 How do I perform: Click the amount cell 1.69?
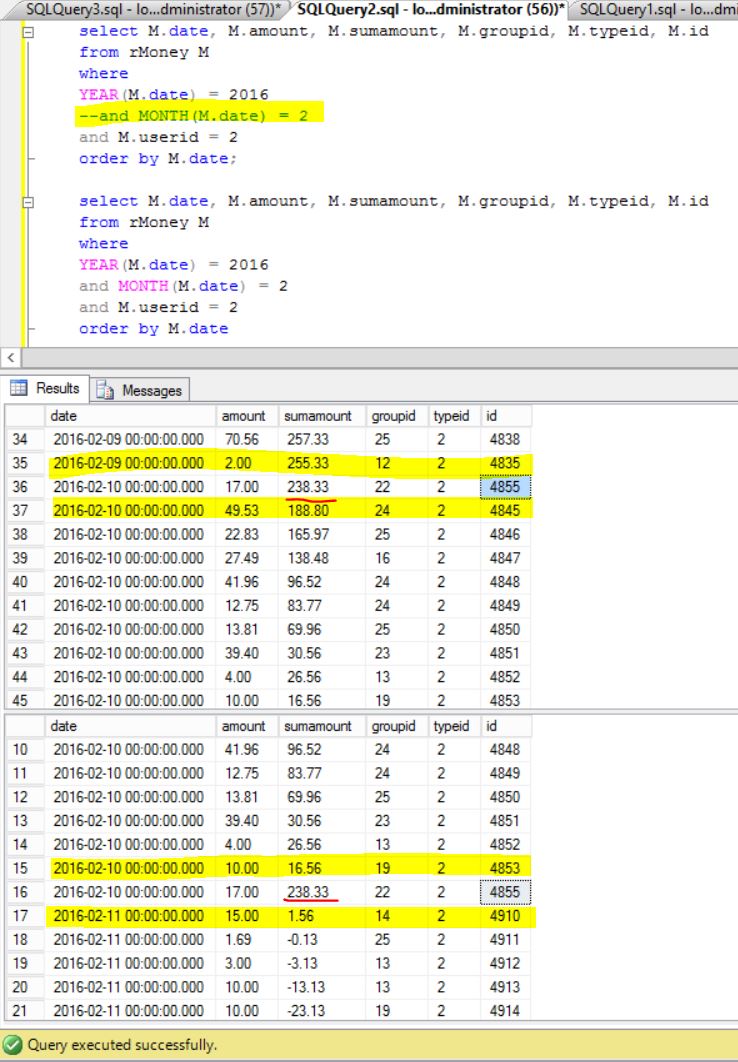click(247, 939)
